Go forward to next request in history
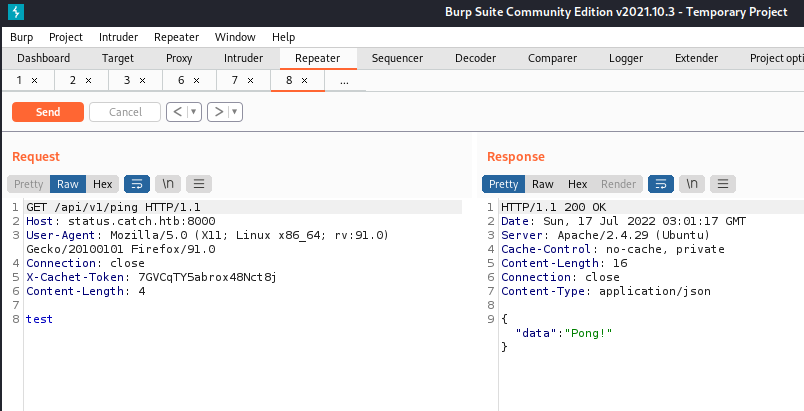Image resolution: width=804 pixels, height=411 pixels. 218,112
